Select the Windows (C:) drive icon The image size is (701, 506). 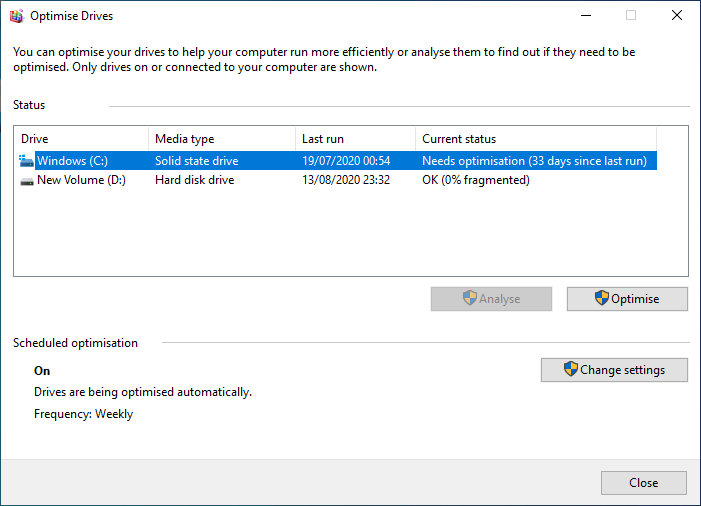coord(26,161)
